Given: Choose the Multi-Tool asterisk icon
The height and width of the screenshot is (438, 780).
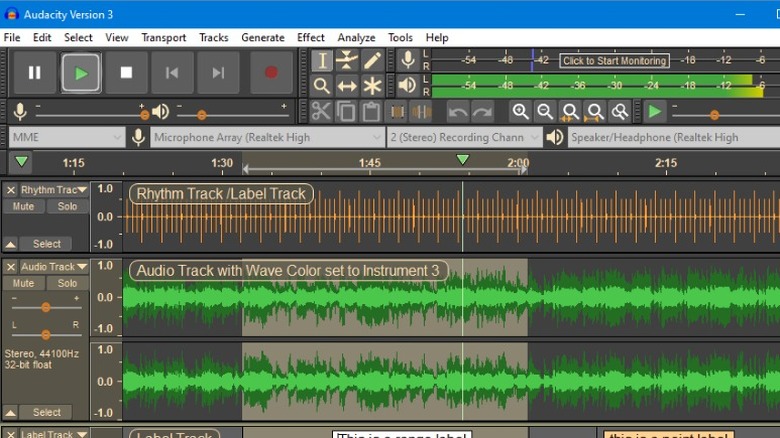Looking at the screenshot, I should (x=372, y=86).
